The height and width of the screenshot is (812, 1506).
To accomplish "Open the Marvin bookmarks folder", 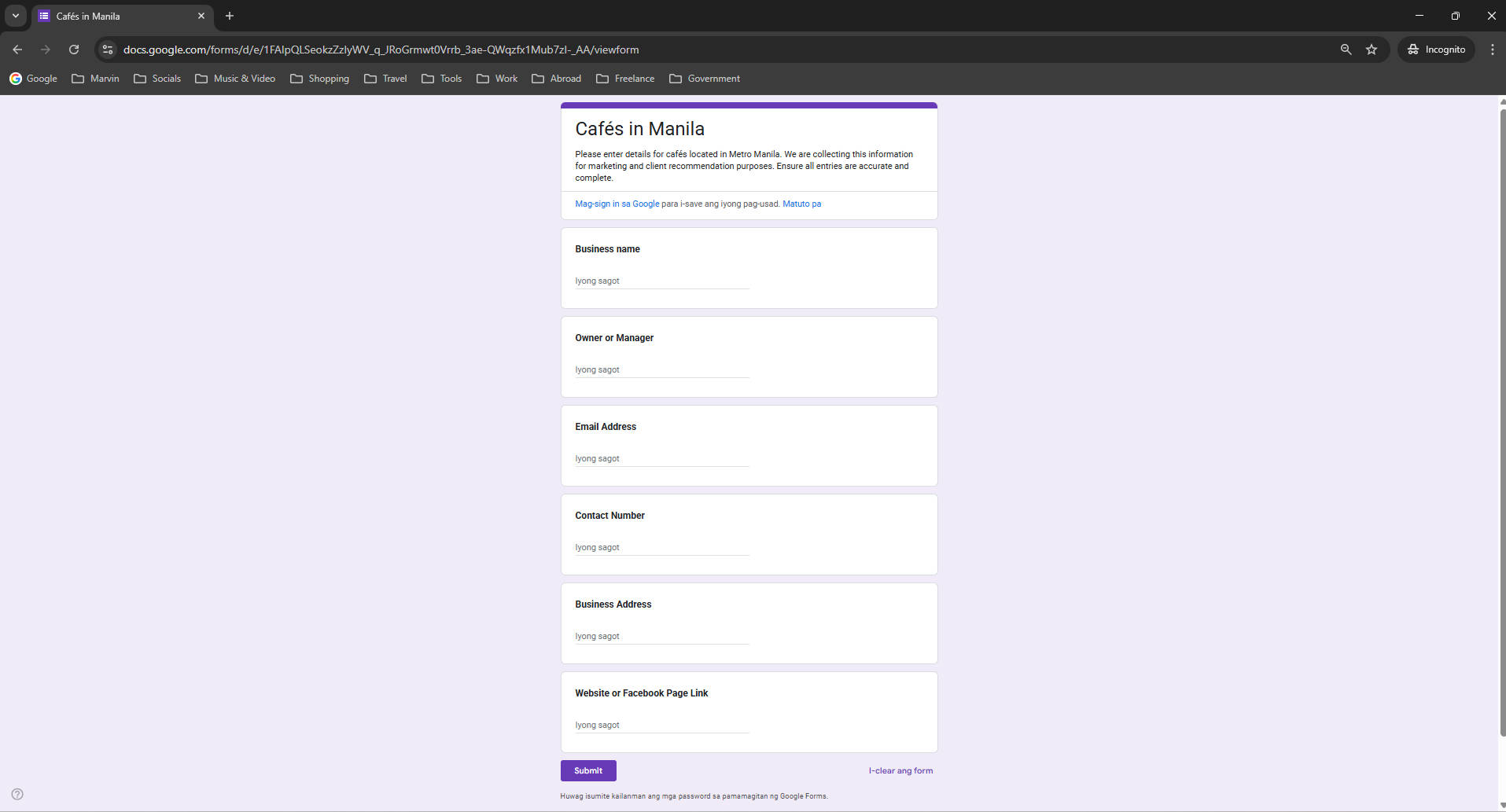I will click(x=95, y=79).
